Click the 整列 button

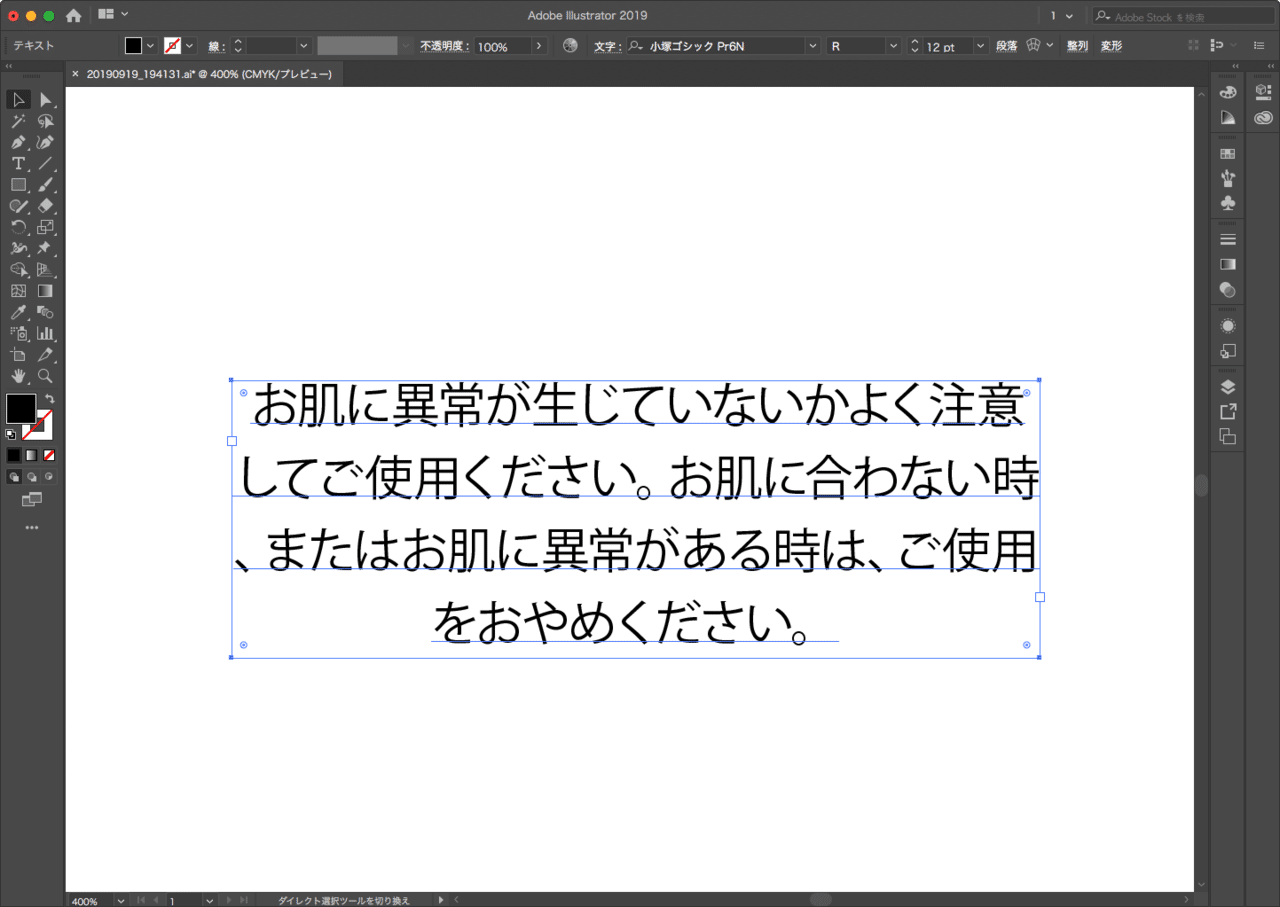tap(1076, 45)
